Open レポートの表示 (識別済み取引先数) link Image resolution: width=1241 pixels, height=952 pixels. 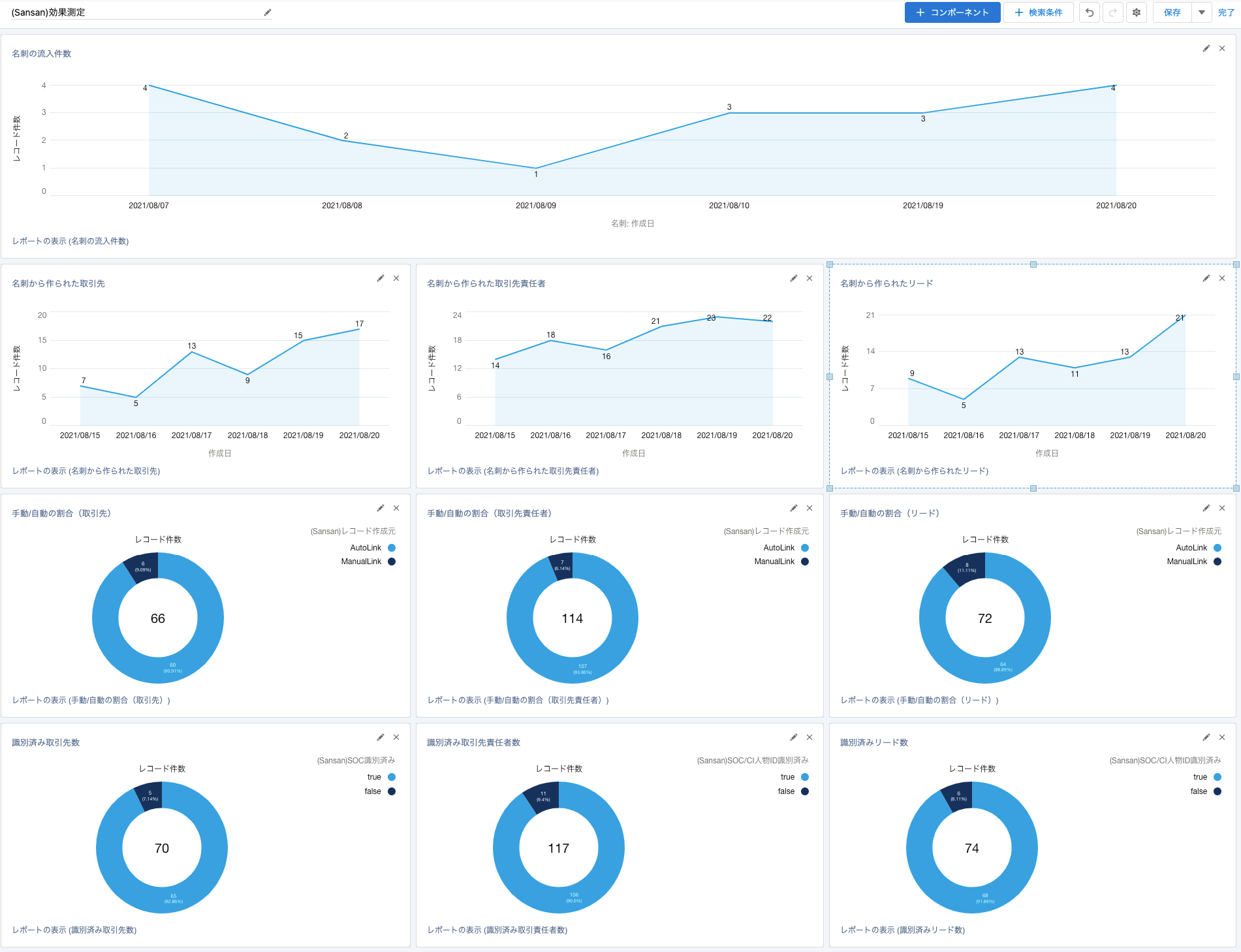tap(74, 930)
